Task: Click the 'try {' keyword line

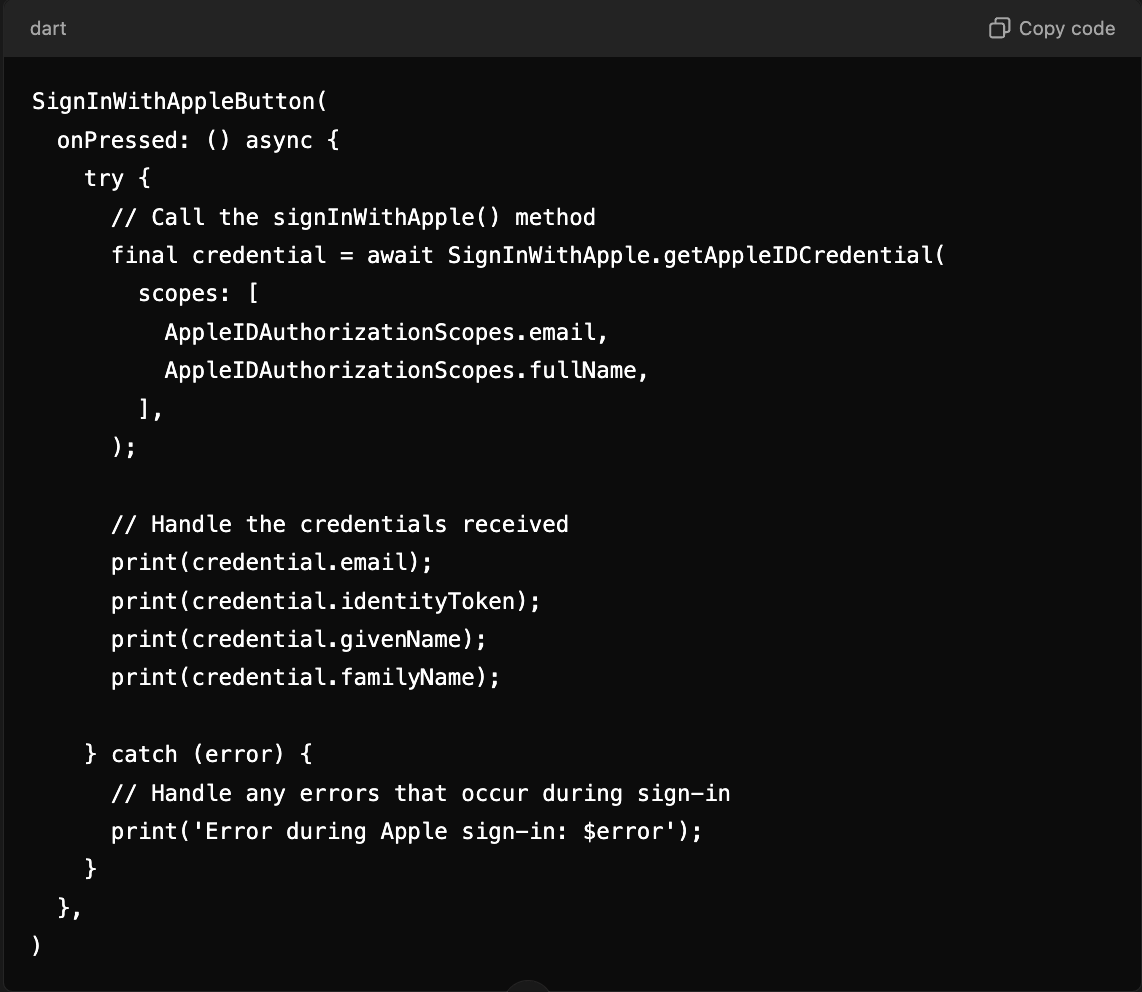Action: (x=117, y=178)
